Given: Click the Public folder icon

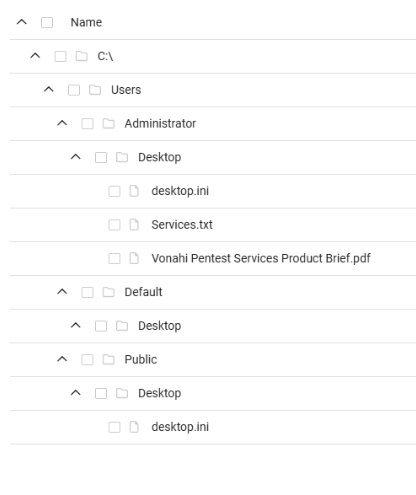Looking at the screenshot, I should point(109,360).
